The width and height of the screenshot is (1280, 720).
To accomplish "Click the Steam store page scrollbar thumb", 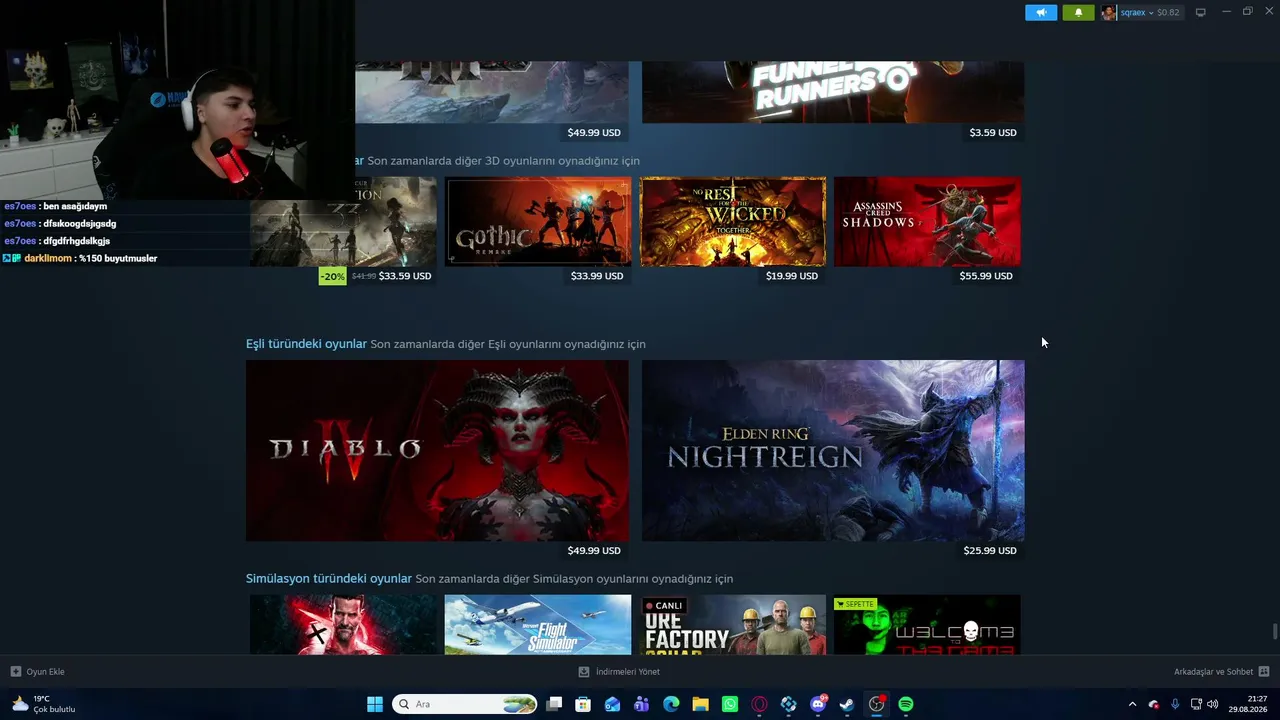I will (x=1275, y=633).
